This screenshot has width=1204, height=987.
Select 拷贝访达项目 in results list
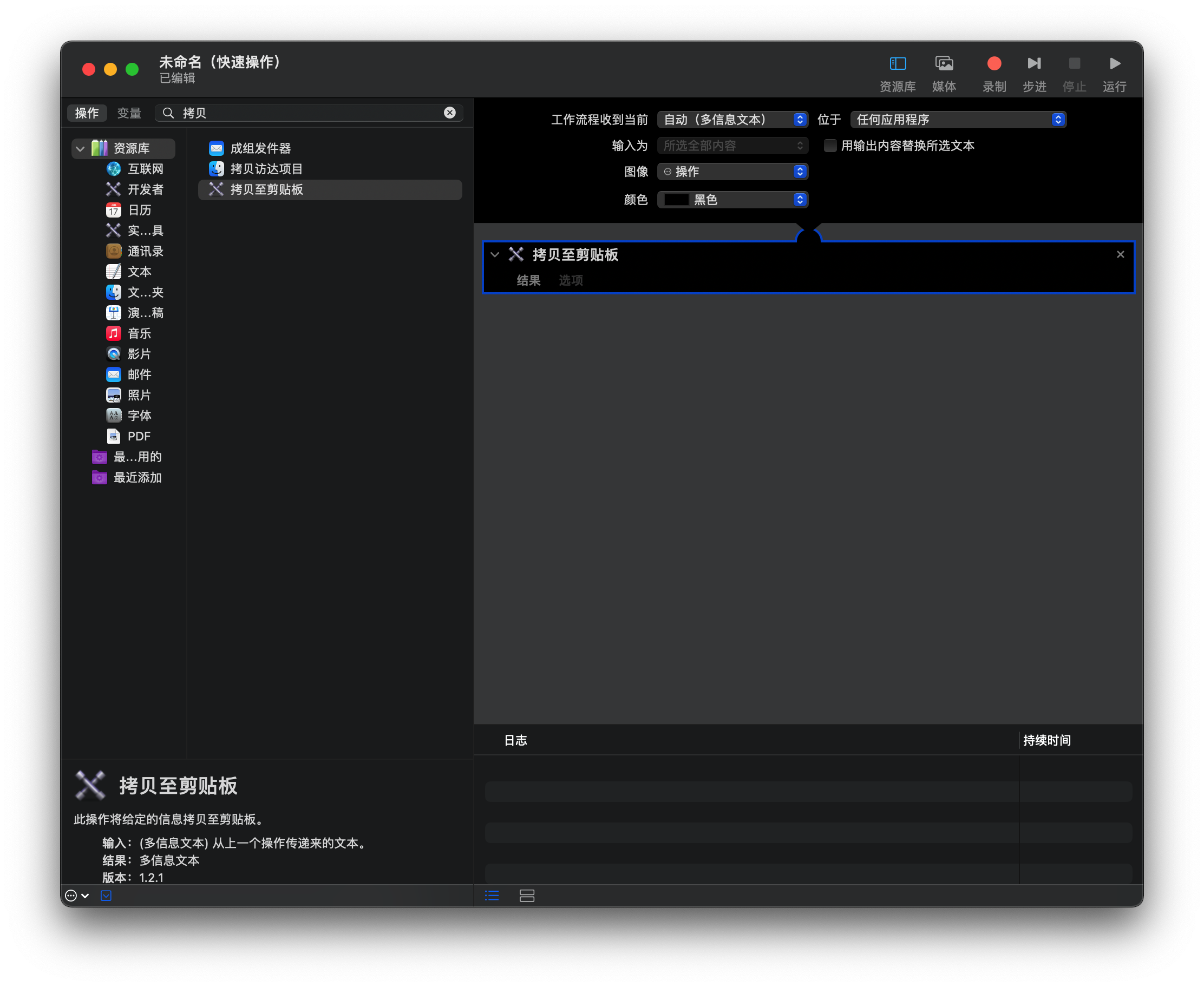click(x=266, y=169)
